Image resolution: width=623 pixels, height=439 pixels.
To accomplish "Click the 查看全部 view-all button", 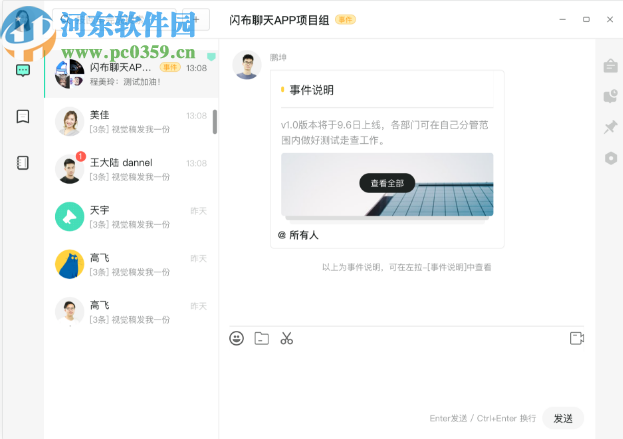I will [x=387, y=183].
